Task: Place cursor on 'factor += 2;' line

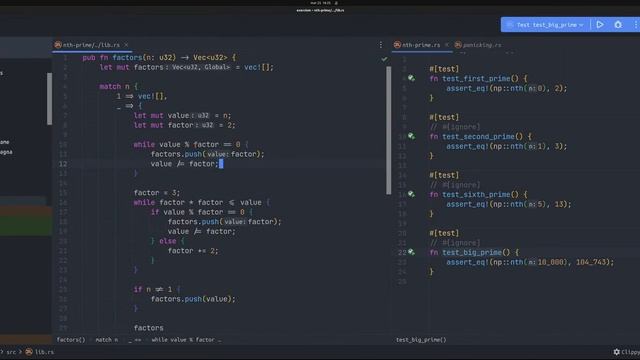Action: [193, 251]
